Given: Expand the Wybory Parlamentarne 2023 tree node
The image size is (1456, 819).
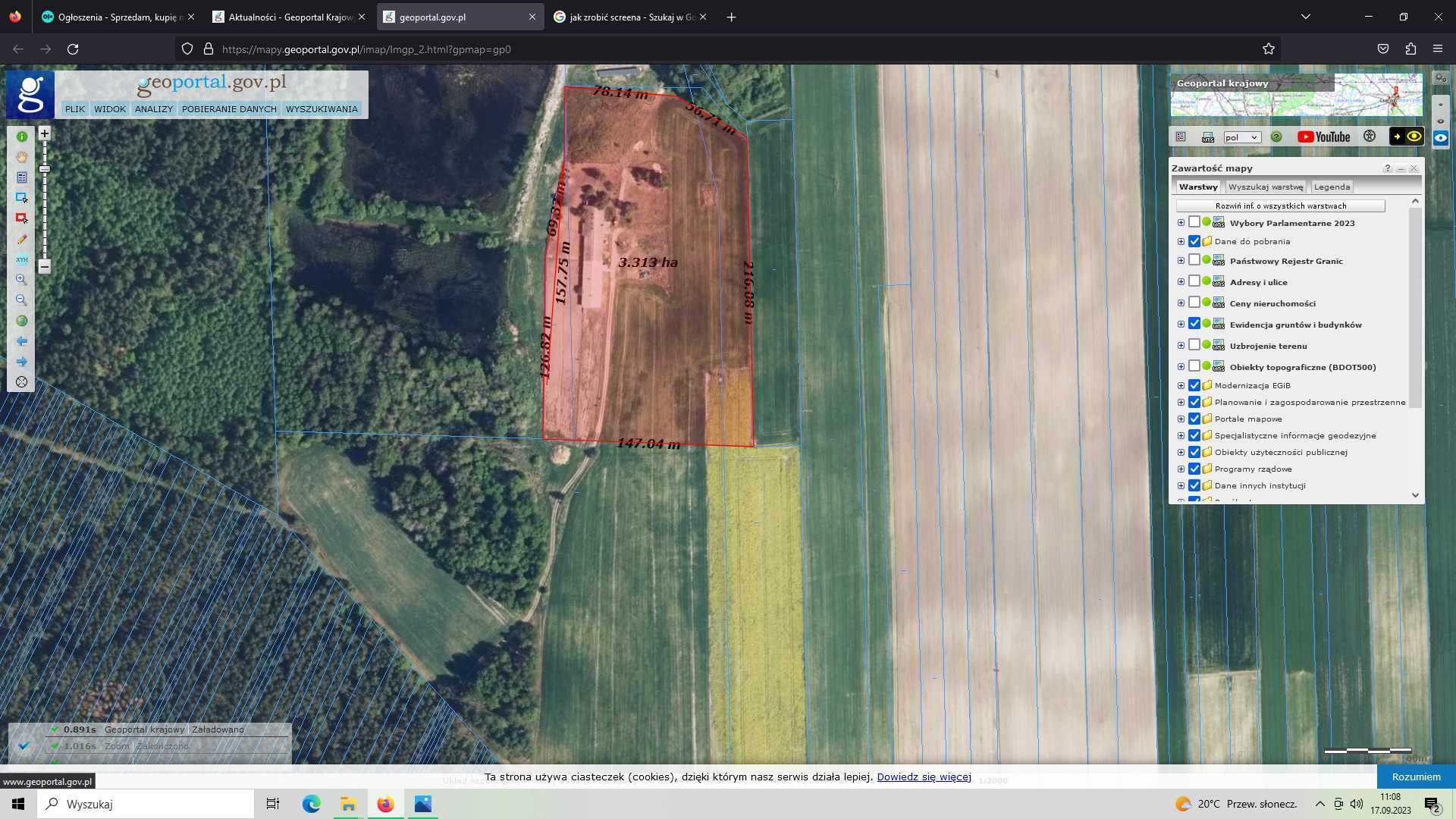Looking at the screenshot, I should (x=1181, y=223).
